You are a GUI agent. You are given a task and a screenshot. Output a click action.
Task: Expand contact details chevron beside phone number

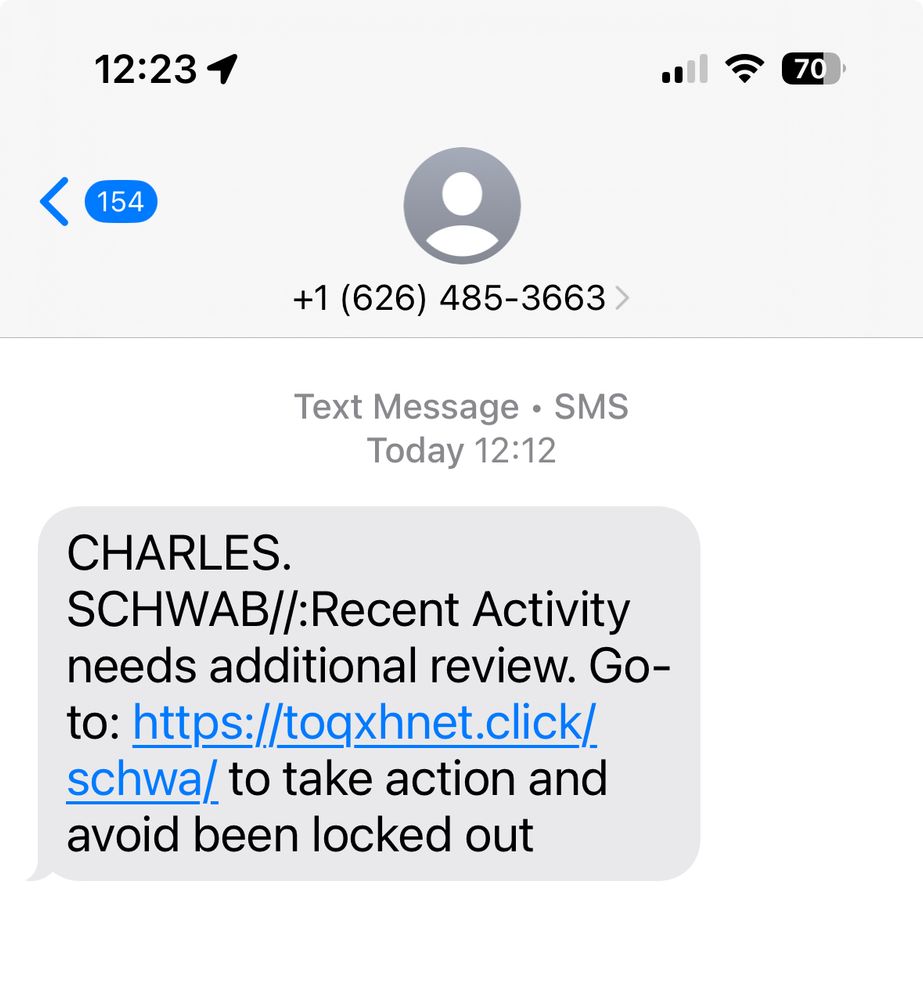pyautogui.click(x=622, y=298)
